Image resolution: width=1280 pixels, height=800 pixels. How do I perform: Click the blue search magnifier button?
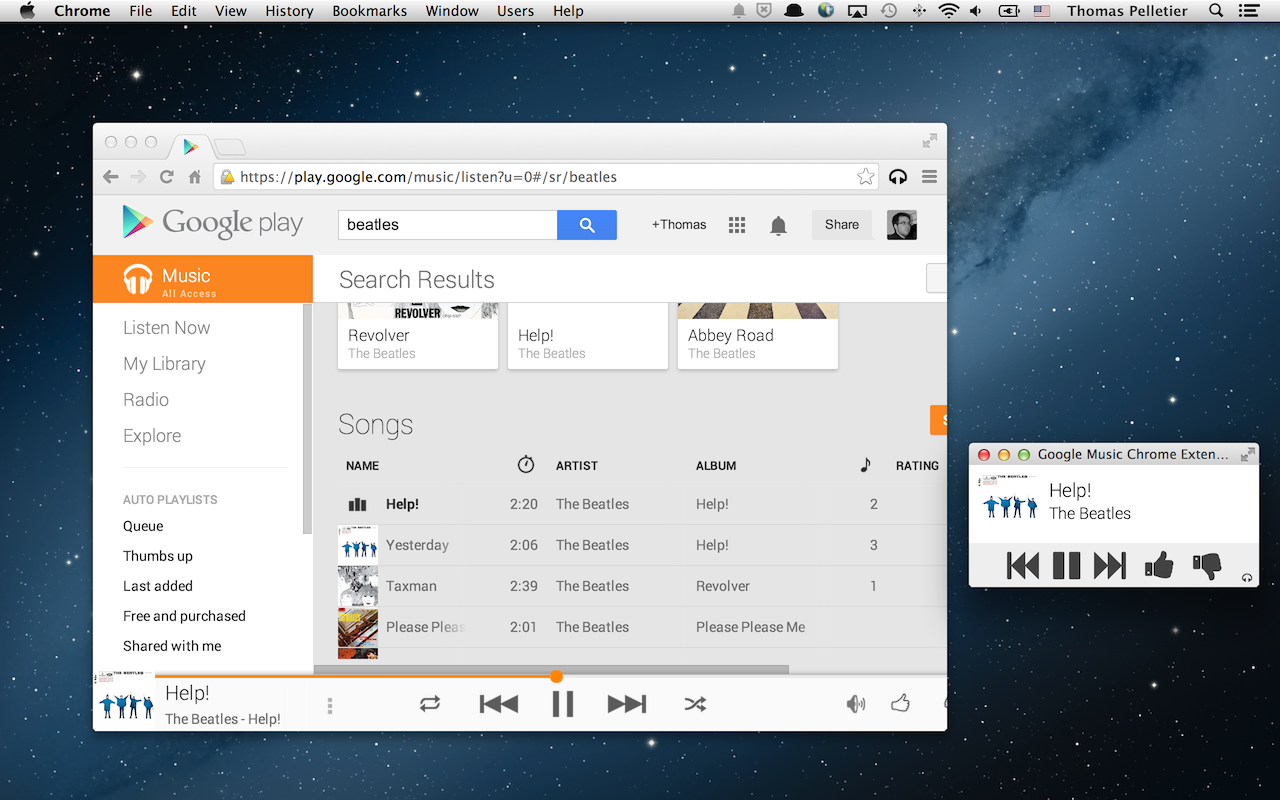(x=587, y=225)
